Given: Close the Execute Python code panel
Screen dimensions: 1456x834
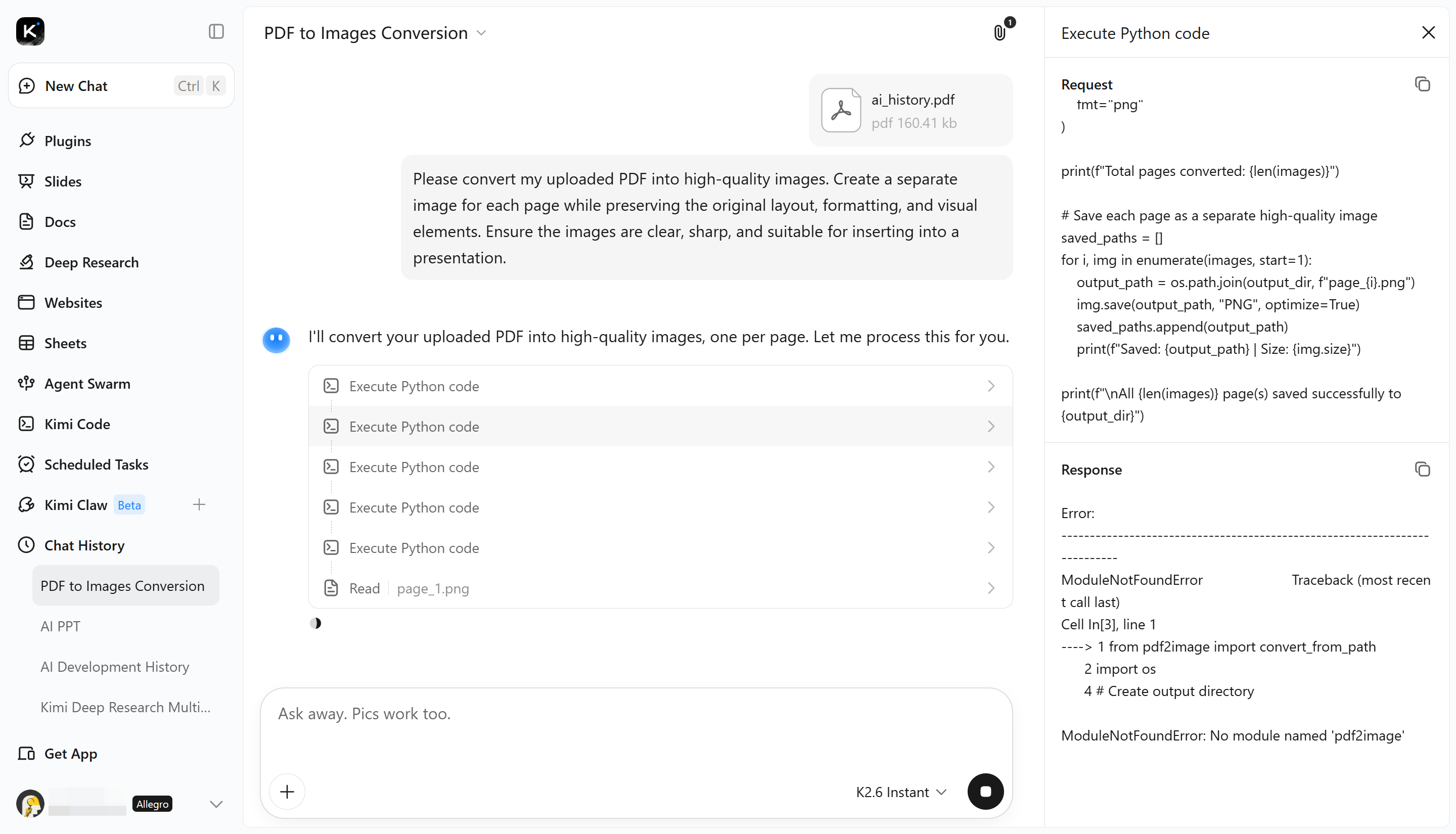Looking at the screenshot, I should (1429, 33).
